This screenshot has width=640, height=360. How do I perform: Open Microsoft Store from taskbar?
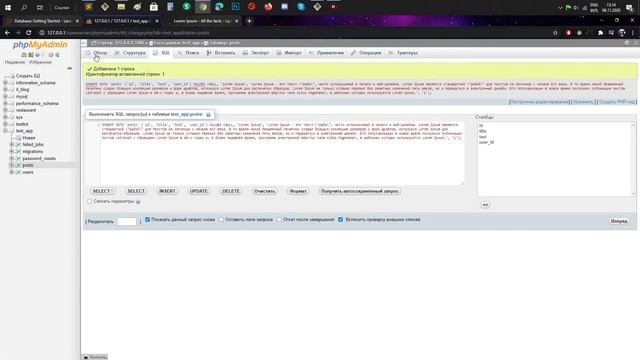pyautogui.click(x=154, y=7)
